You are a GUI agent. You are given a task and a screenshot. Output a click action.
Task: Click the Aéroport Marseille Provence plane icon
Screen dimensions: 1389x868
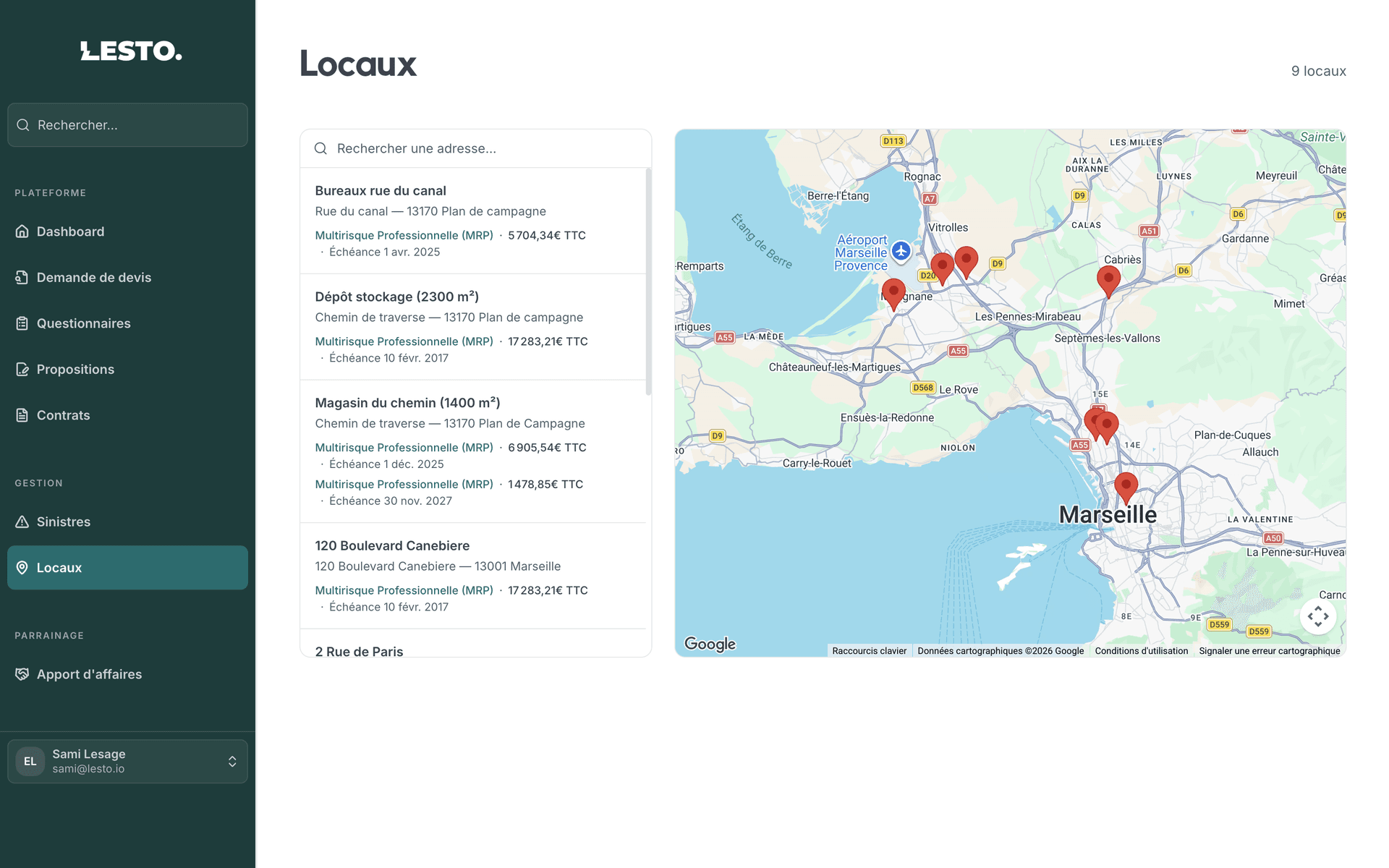901,251
